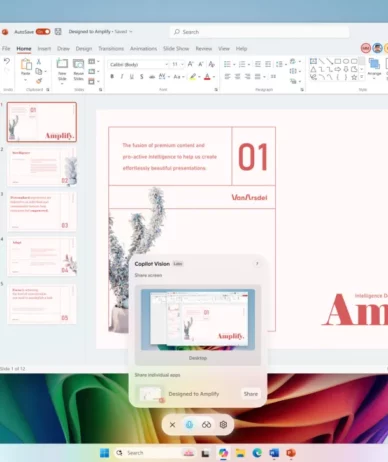Select the Format Painter brush icon
The width and height of the screenshot is (388, 462).
coord(39,81)
